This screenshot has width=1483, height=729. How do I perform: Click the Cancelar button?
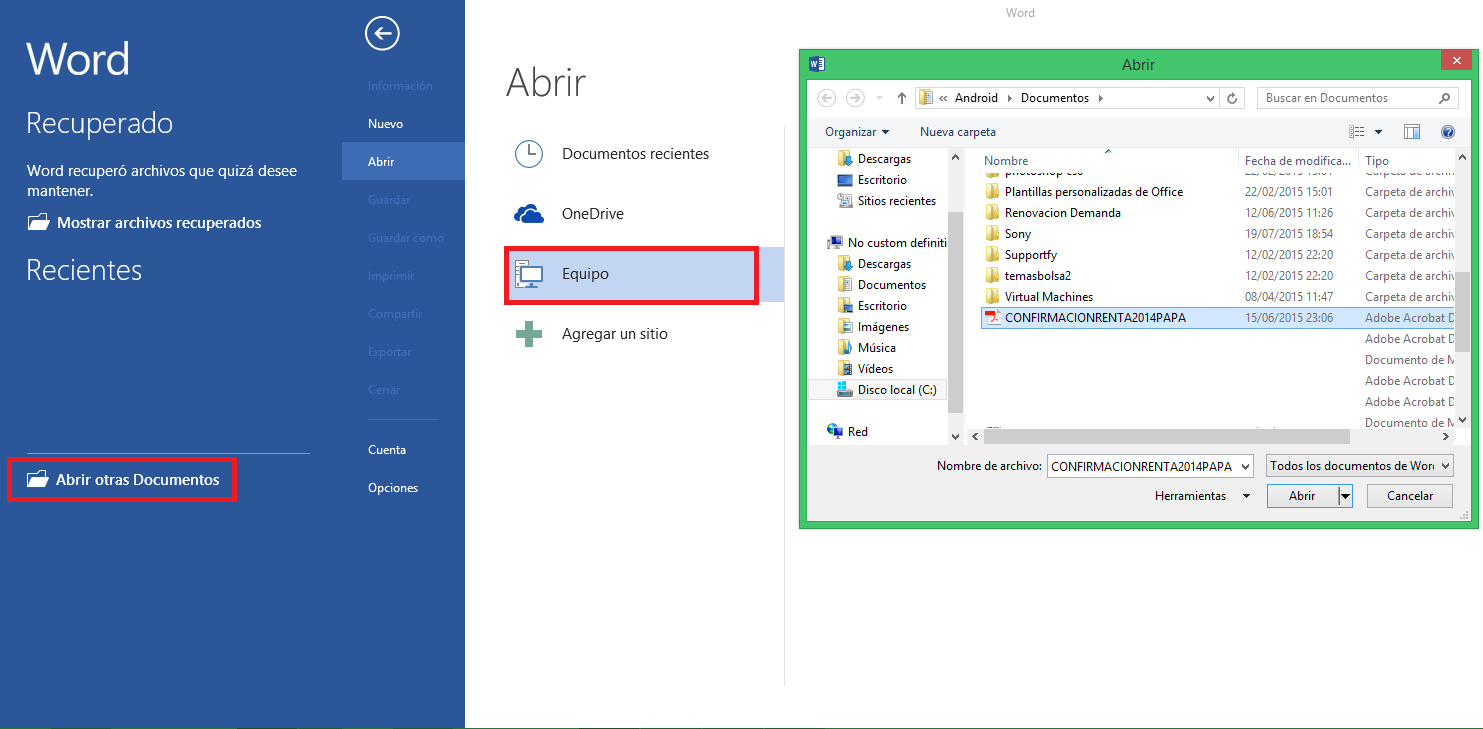click(1410, 496)
